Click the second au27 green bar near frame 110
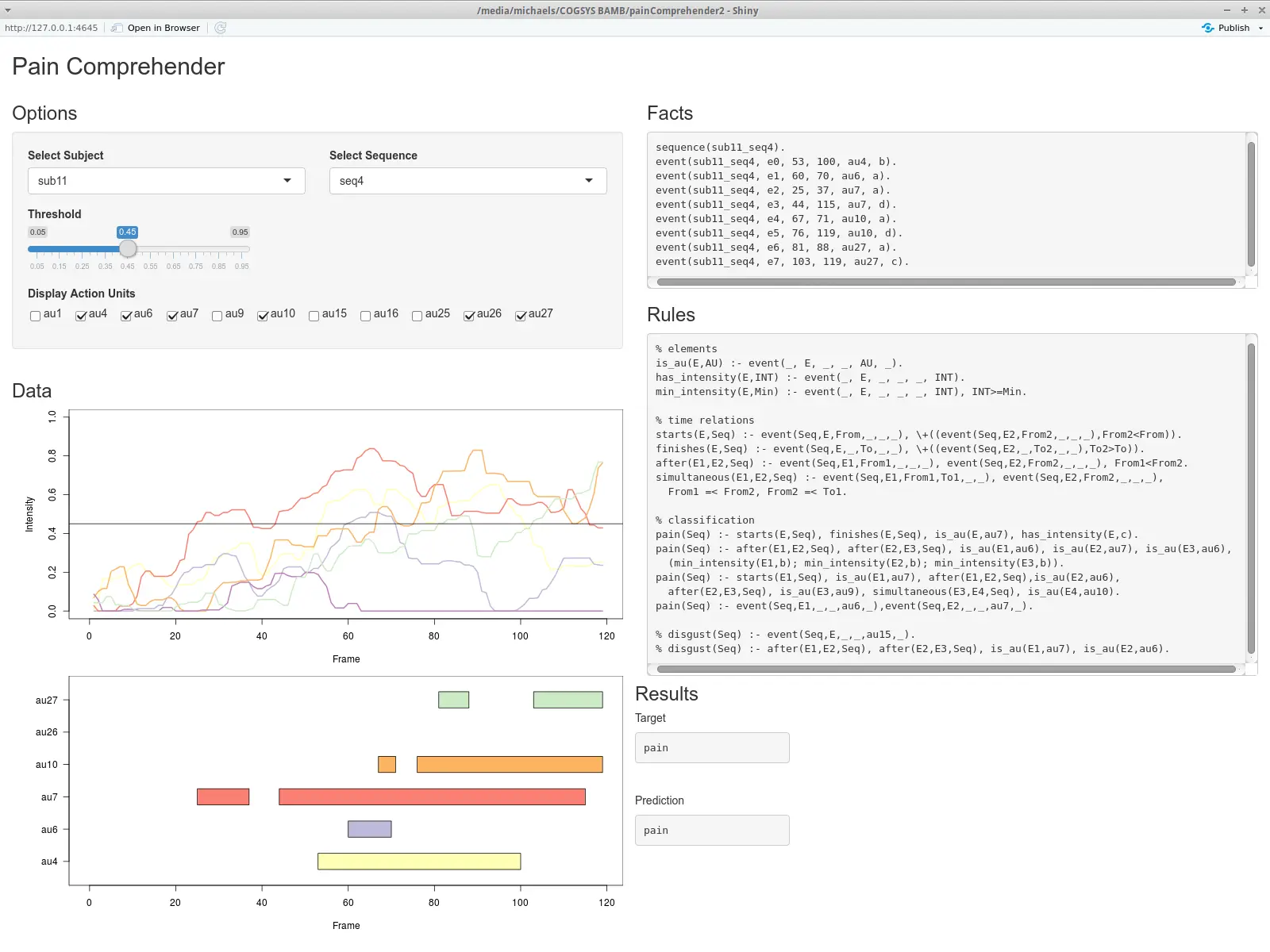The width and height of the screenshot is (1270, 952). (568, 700)
